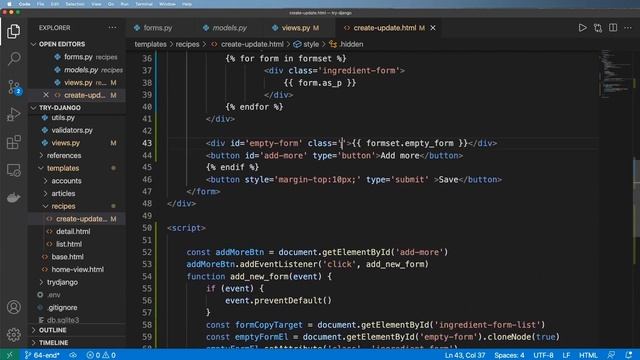Open validators.py in file tree
The width and height of the screenshot is (640, 360).
tap(72, 130)
